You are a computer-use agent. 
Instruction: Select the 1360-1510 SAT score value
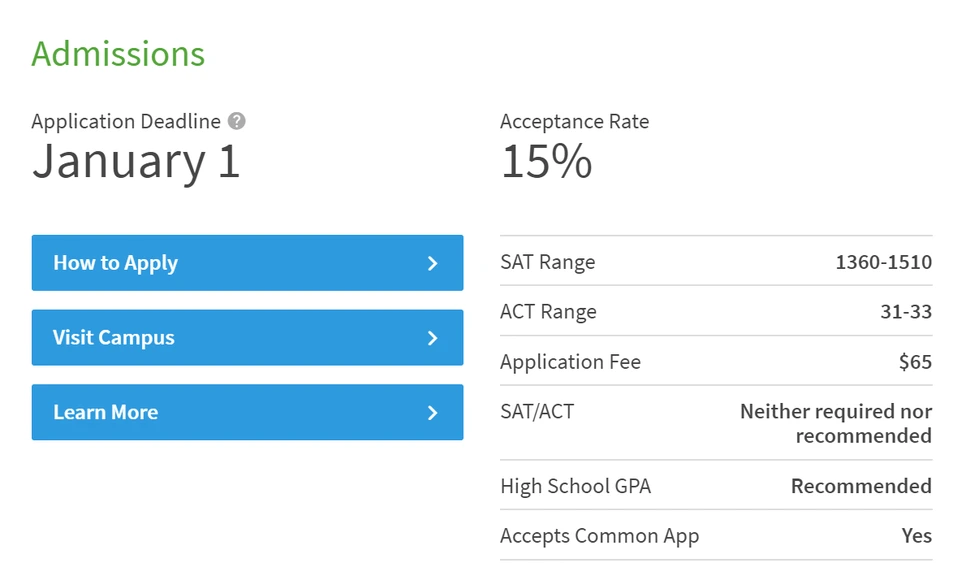[x=883, y=262]
